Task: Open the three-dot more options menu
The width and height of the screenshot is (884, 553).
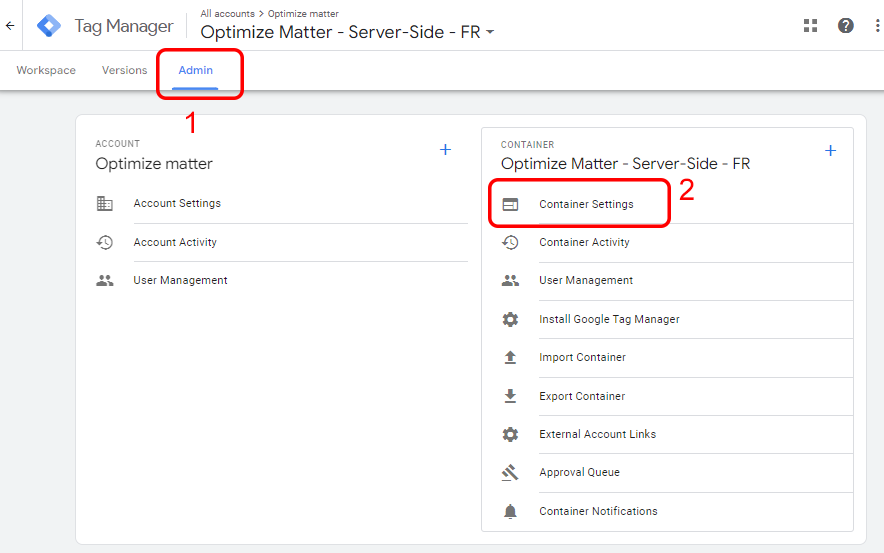Action: [x=877, y=25]
